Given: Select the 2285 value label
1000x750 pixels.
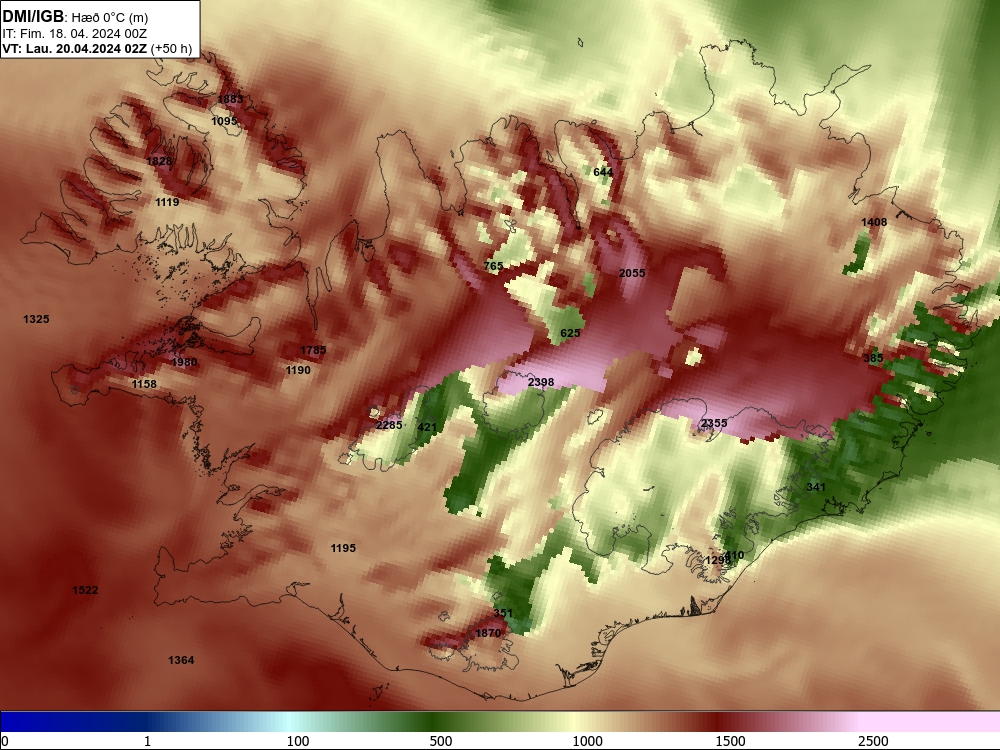Looking at the screenshot, I should (389, 425).
